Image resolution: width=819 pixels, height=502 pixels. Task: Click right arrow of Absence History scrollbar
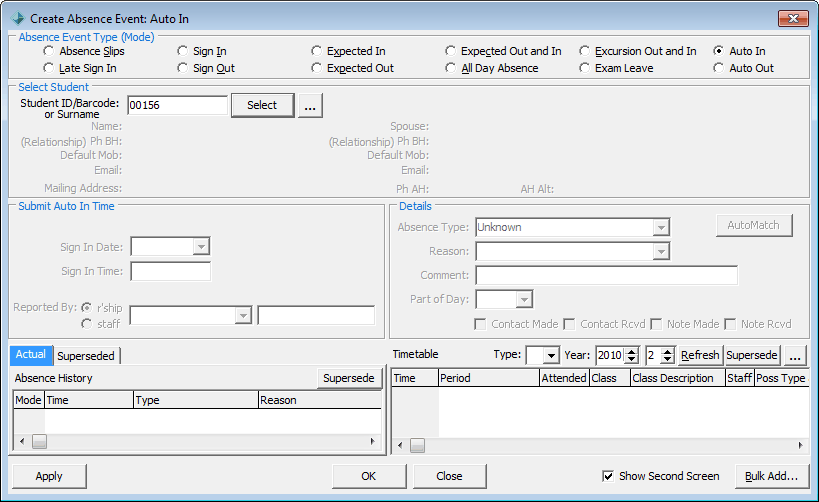[372, 441]
